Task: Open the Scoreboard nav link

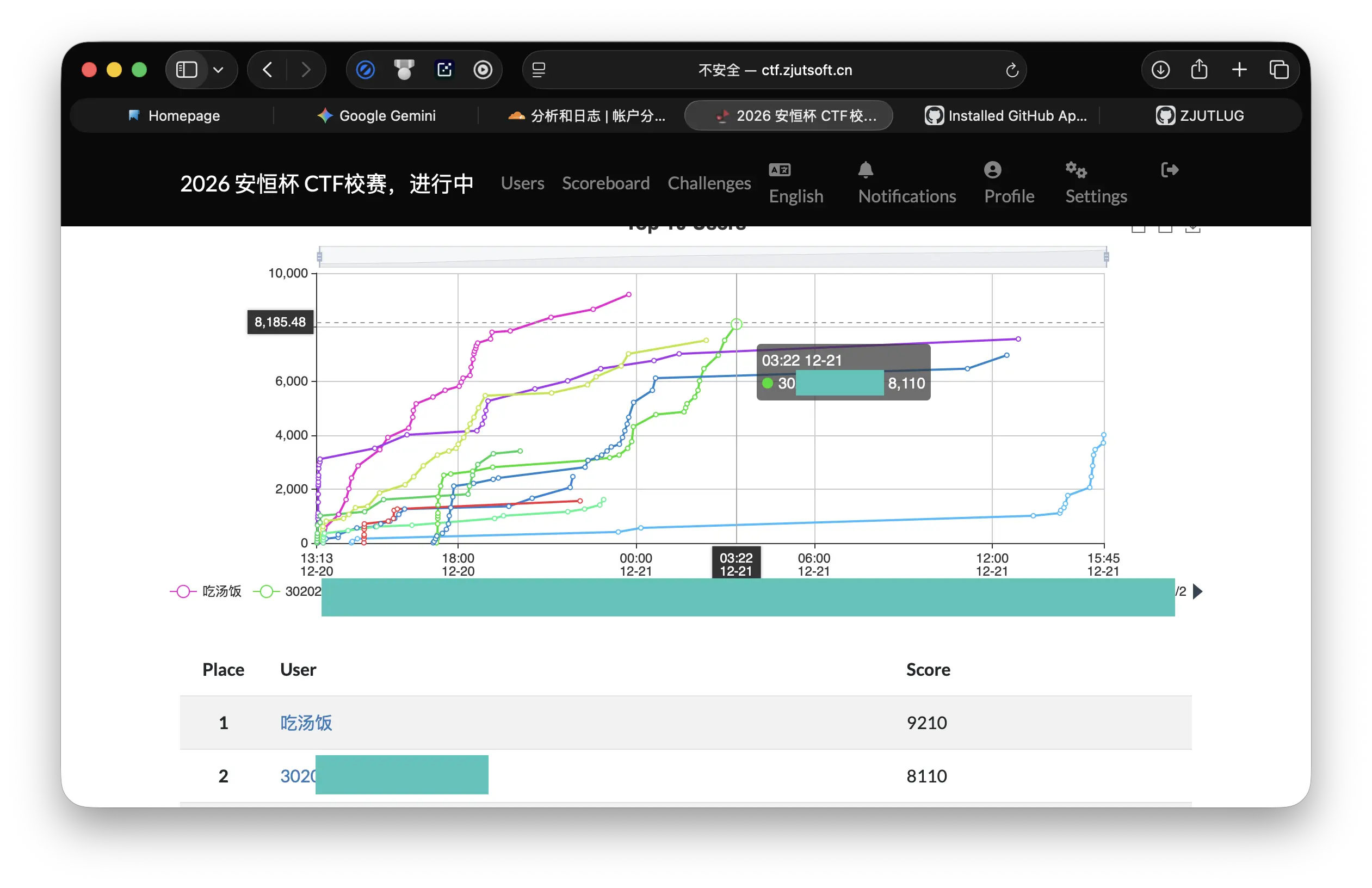Action: click(x=605, y=183)
